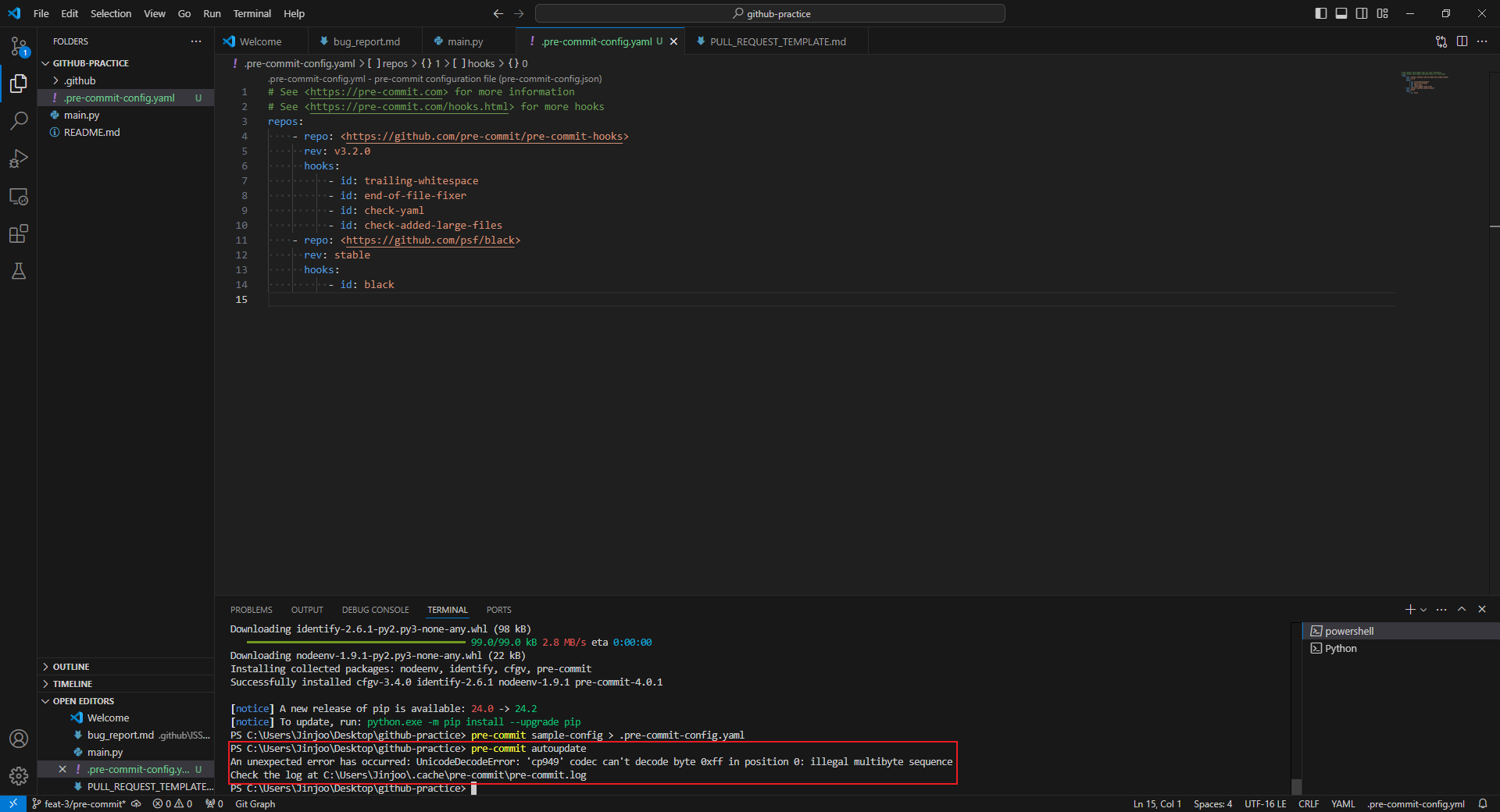Create a new terminal with plus icon
The width and height of the screenshot is (1500, 812).
(1410, 609)
